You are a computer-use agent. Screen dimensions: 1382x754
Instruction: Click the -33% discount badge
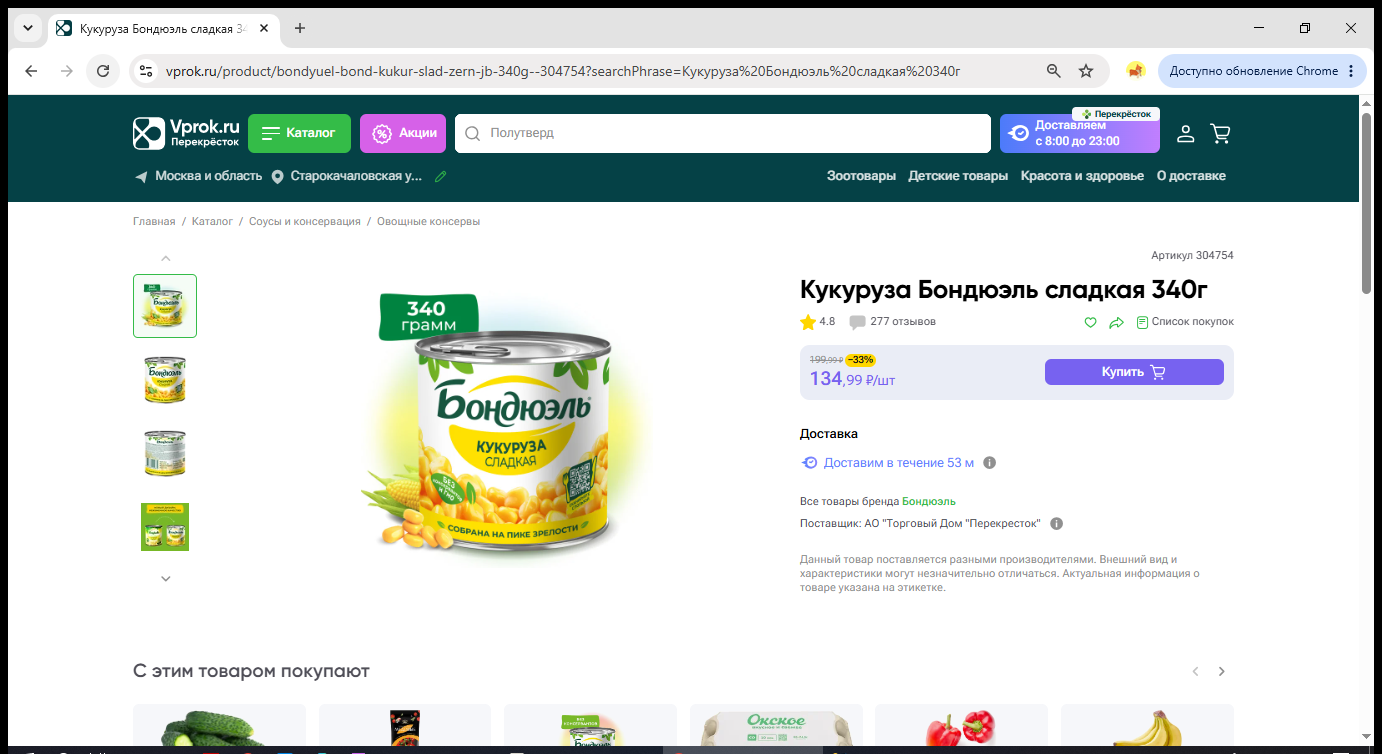(860, 360)
